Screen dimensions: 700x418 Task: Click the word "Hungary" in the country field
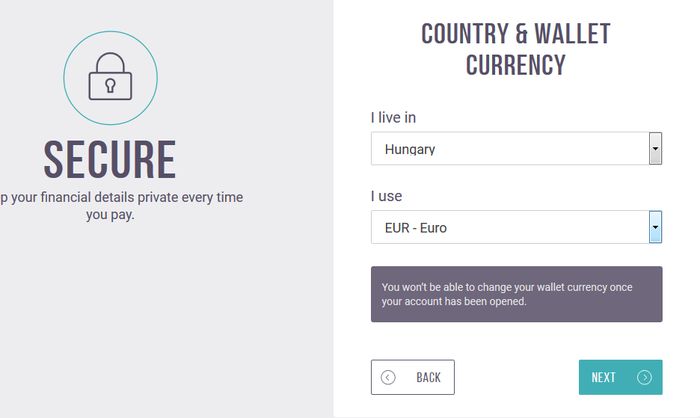410,149
